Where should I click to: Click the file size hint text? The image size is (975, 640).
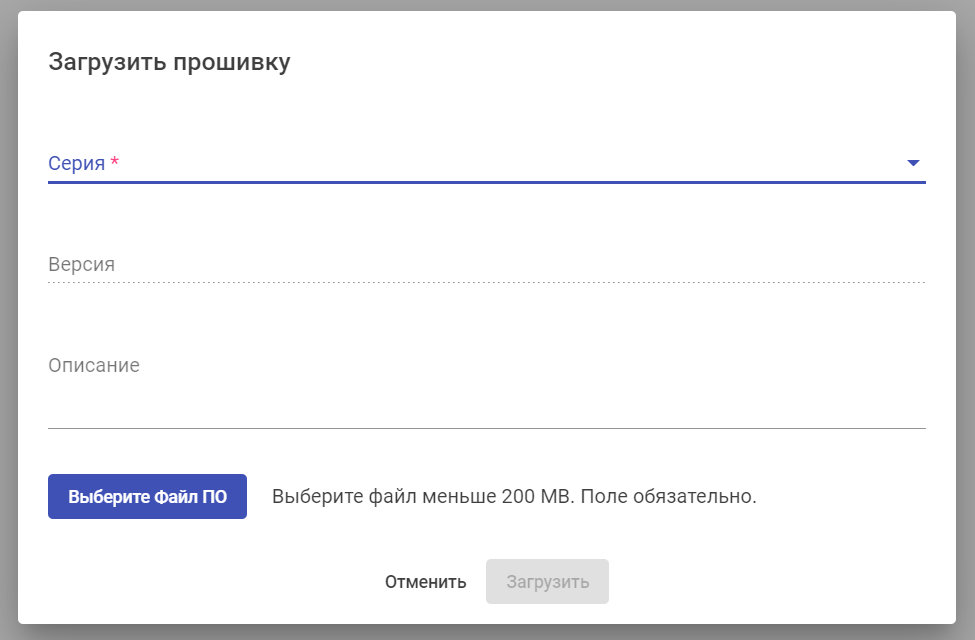422,496
